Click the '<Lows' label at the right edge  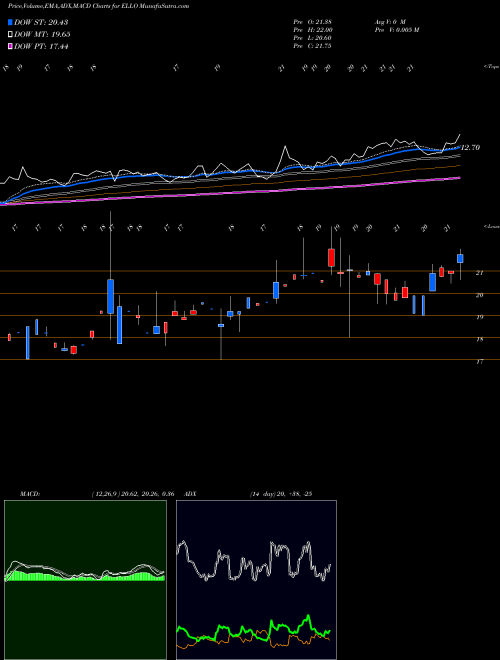tap(491, 226)
